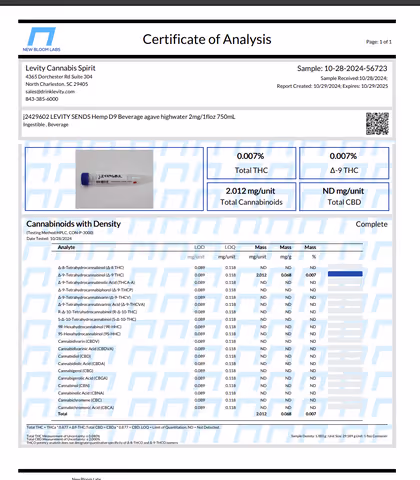Click the ND mg/unit Total CBD box
420x480 pixels.
point(344,196)
